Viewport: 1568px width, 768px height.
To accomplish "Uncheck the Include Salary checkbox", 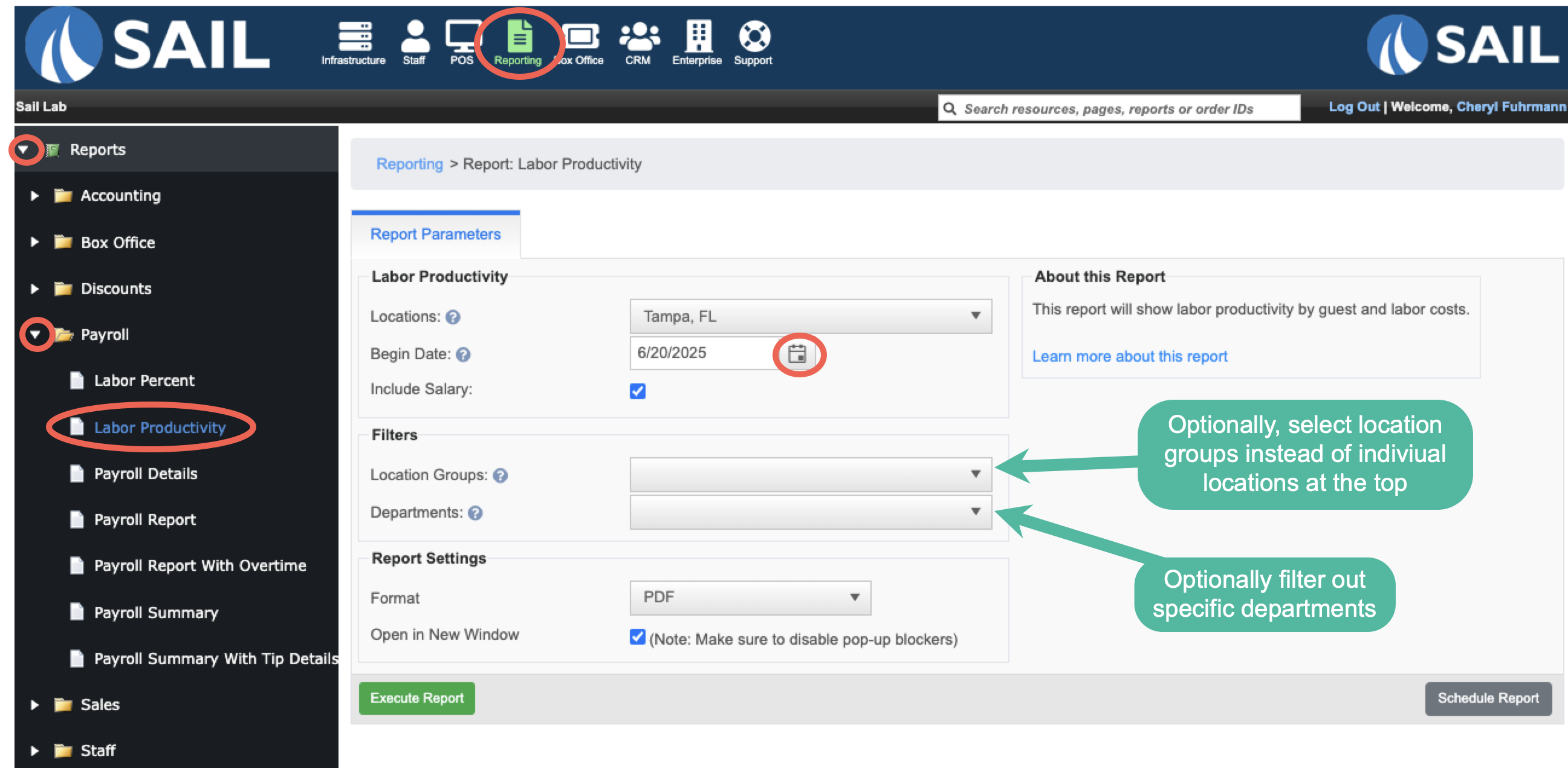I will (637, 391).
